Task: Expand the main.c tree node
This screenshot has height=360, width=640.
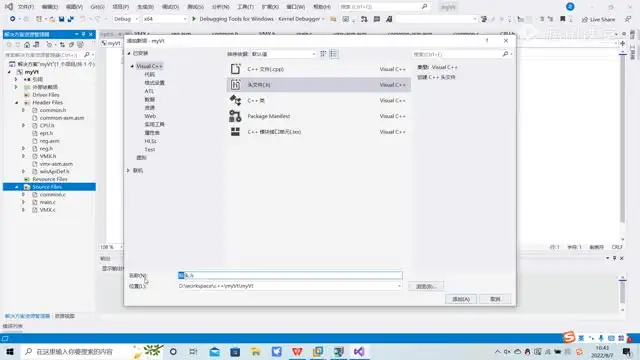Action: pyautogui.click(x=24, y=202)
